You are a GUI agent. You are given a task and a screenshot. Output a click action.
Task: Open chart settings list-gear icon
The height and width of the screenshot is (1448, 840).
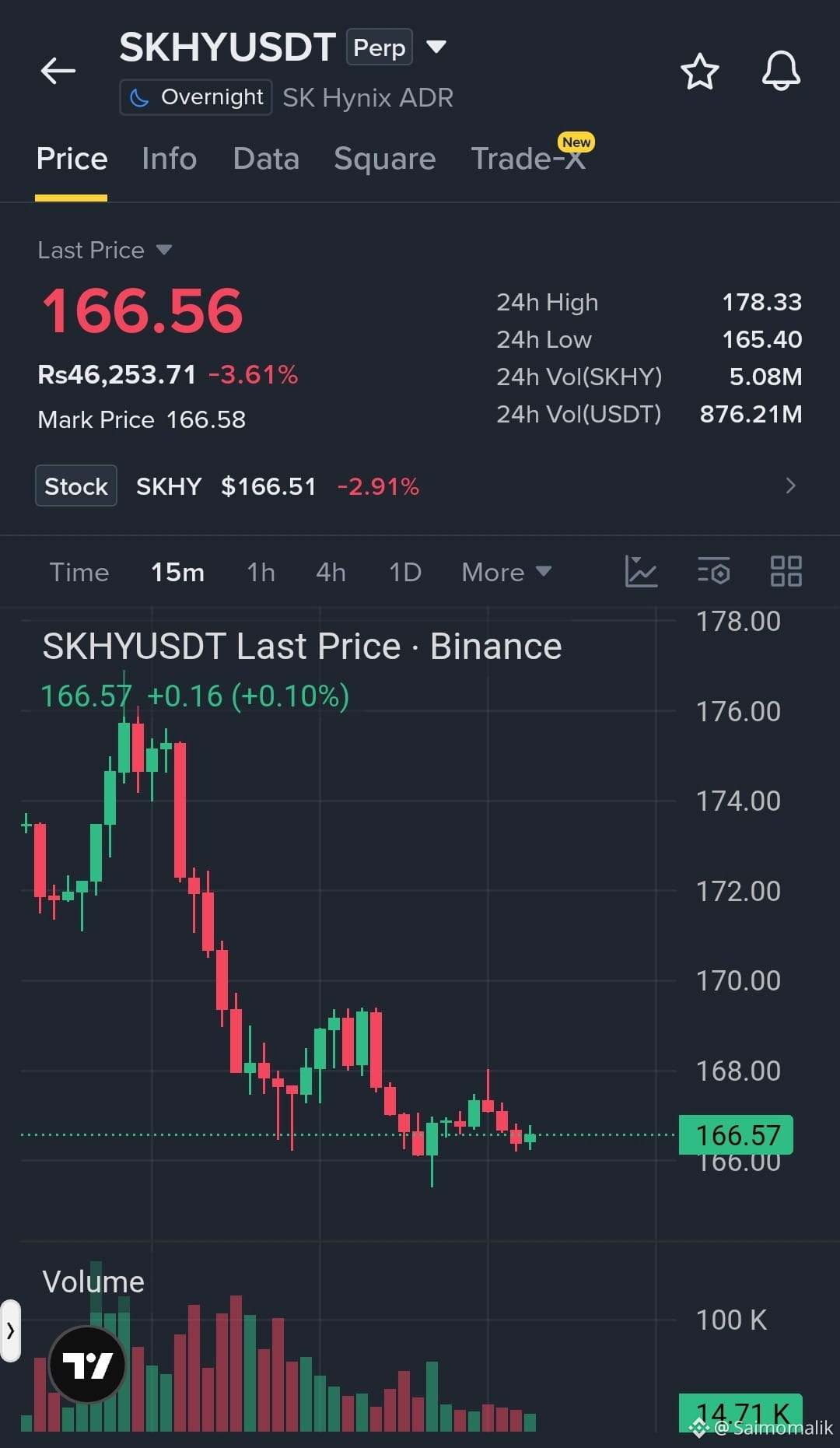coord(713,572)
